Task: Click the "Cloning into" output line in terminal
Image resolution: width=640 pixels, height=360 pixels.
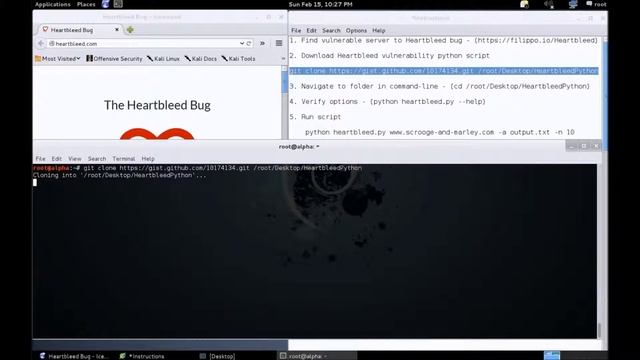Action: (x=120, y=176)
